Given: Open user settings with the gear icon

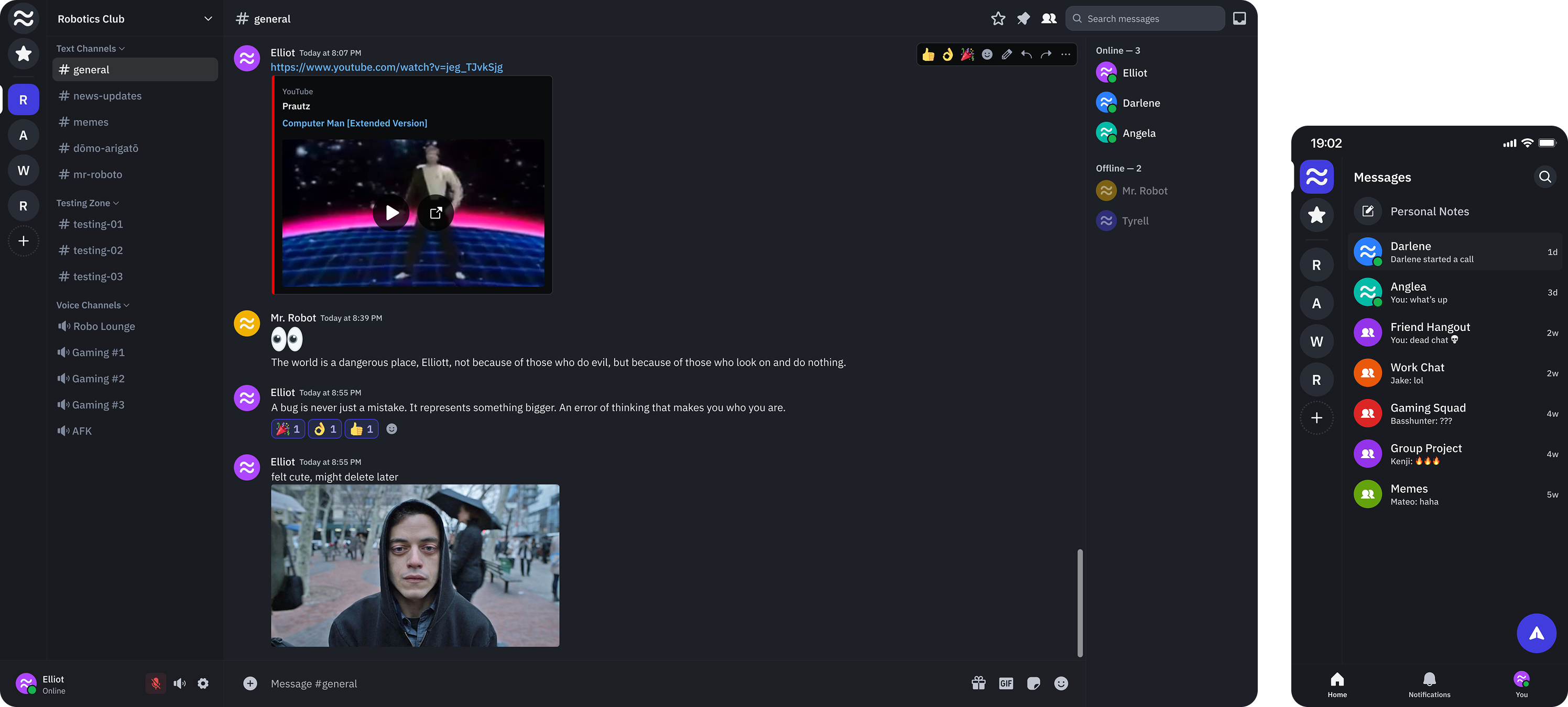Looking at the screenshot, I should tap(203, 683).
